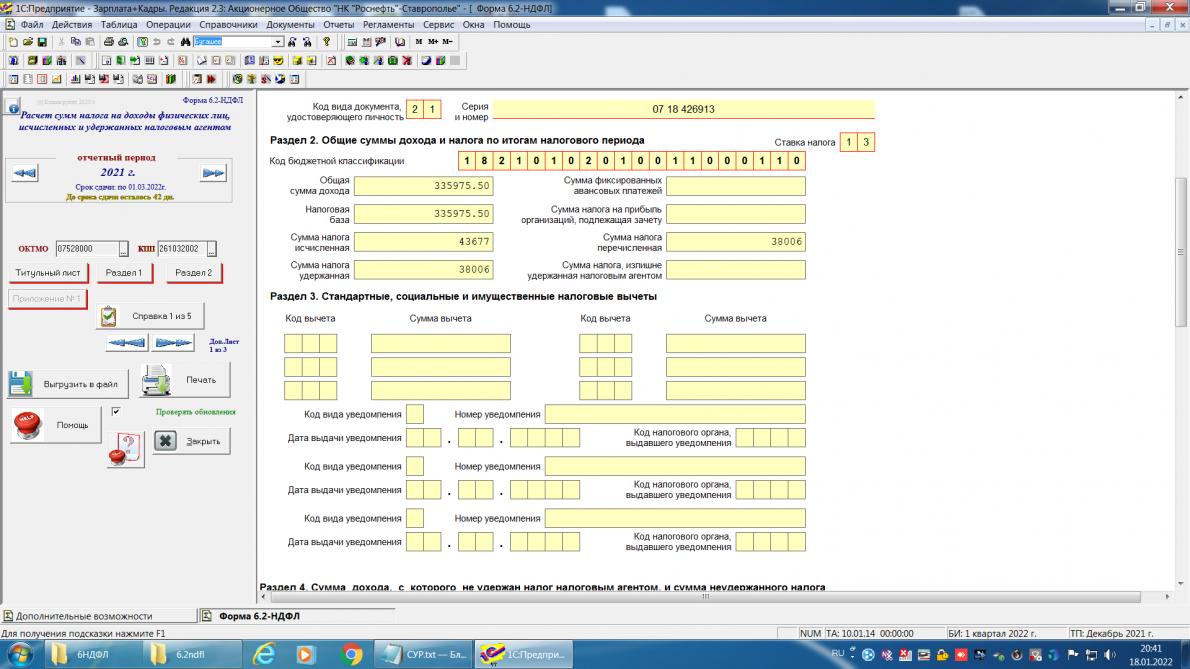This screenshot has width=1190, height=669.
Task: Open the Сервис menu
Action: click(439, 24)
